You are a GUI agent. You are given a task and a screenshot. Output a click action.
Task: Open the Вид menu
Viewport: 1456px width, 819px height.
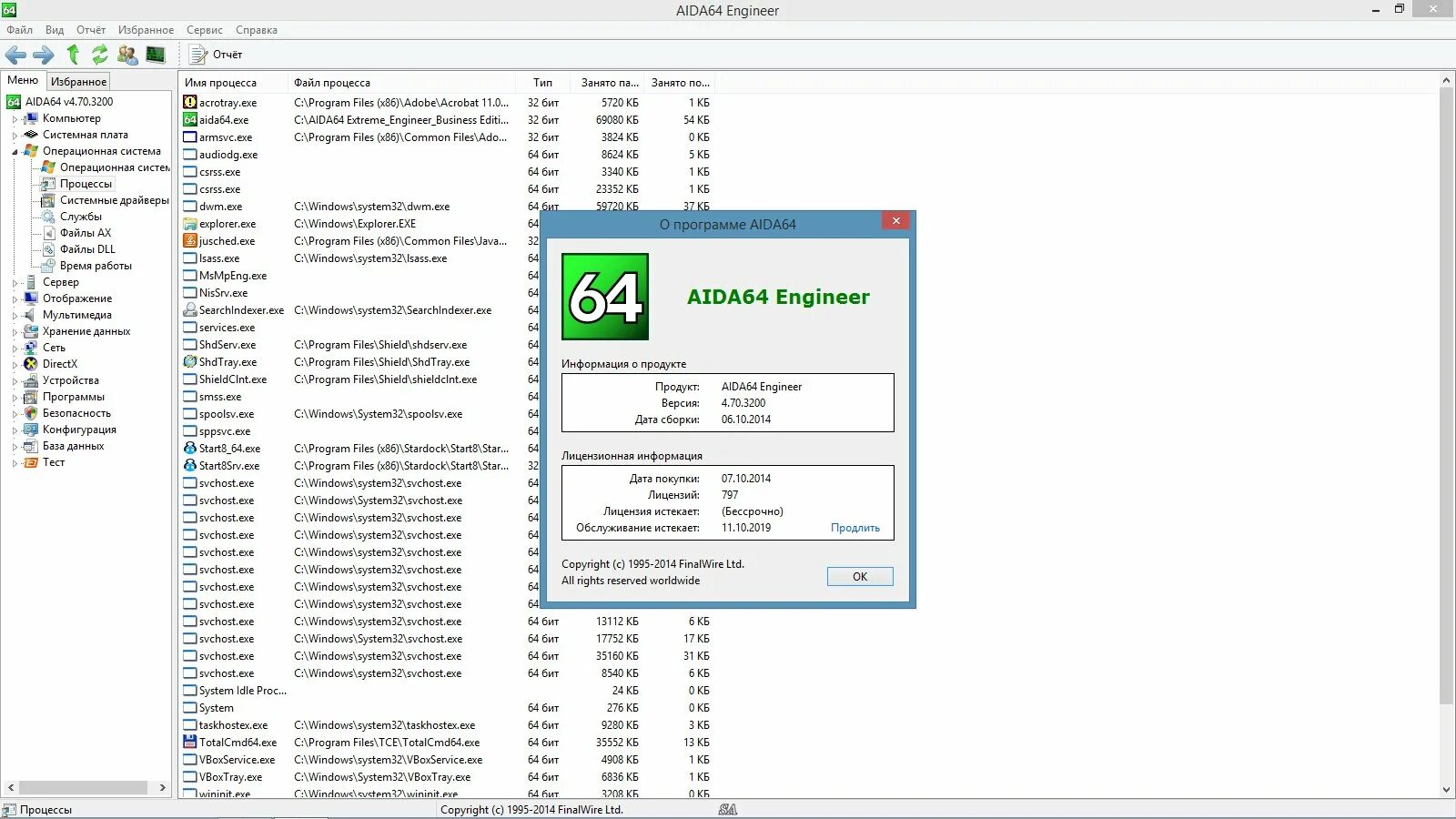pyautogui.click(x=55, y=30)
